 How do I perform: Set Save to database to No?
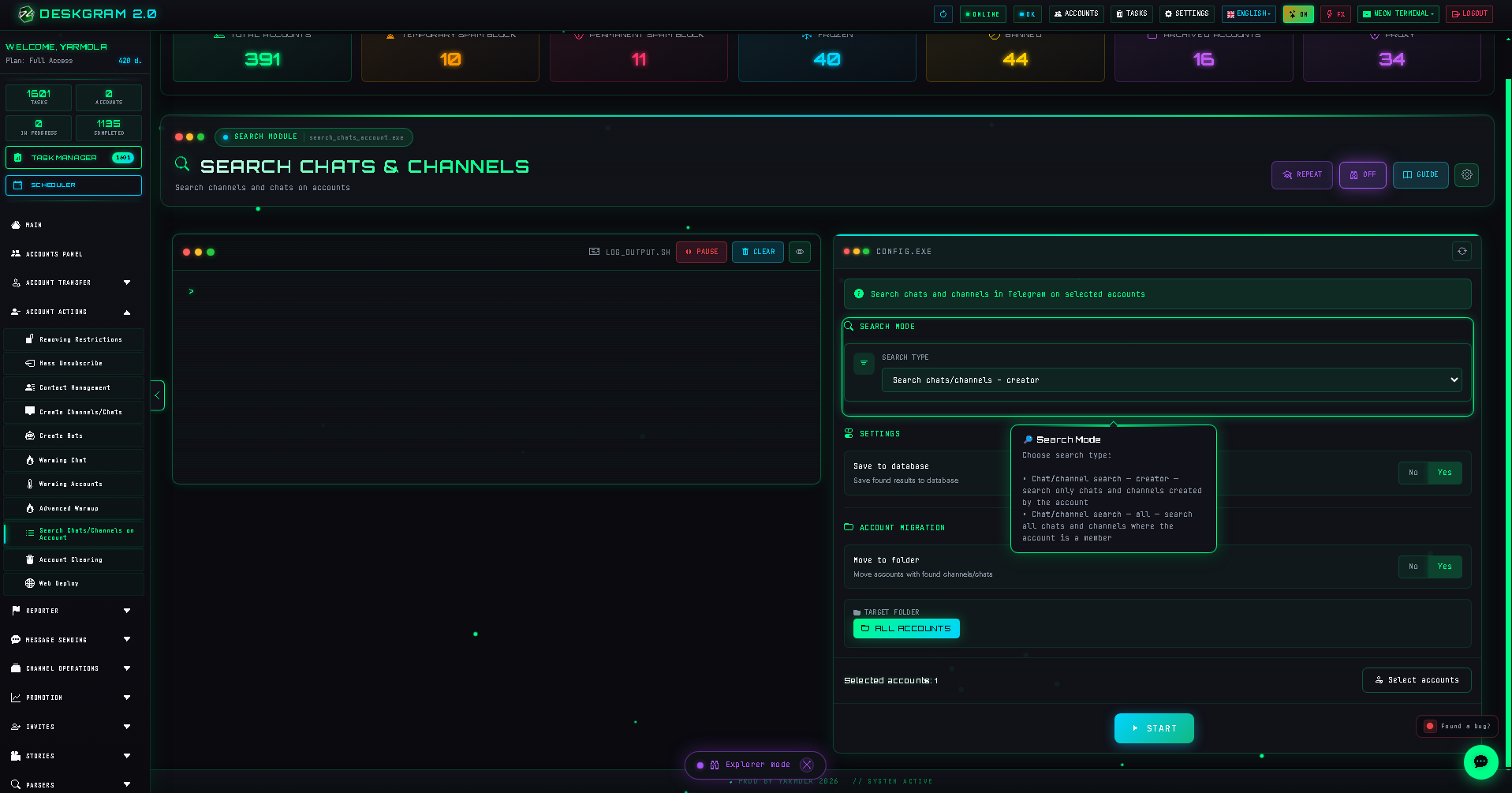(1413, 473)
